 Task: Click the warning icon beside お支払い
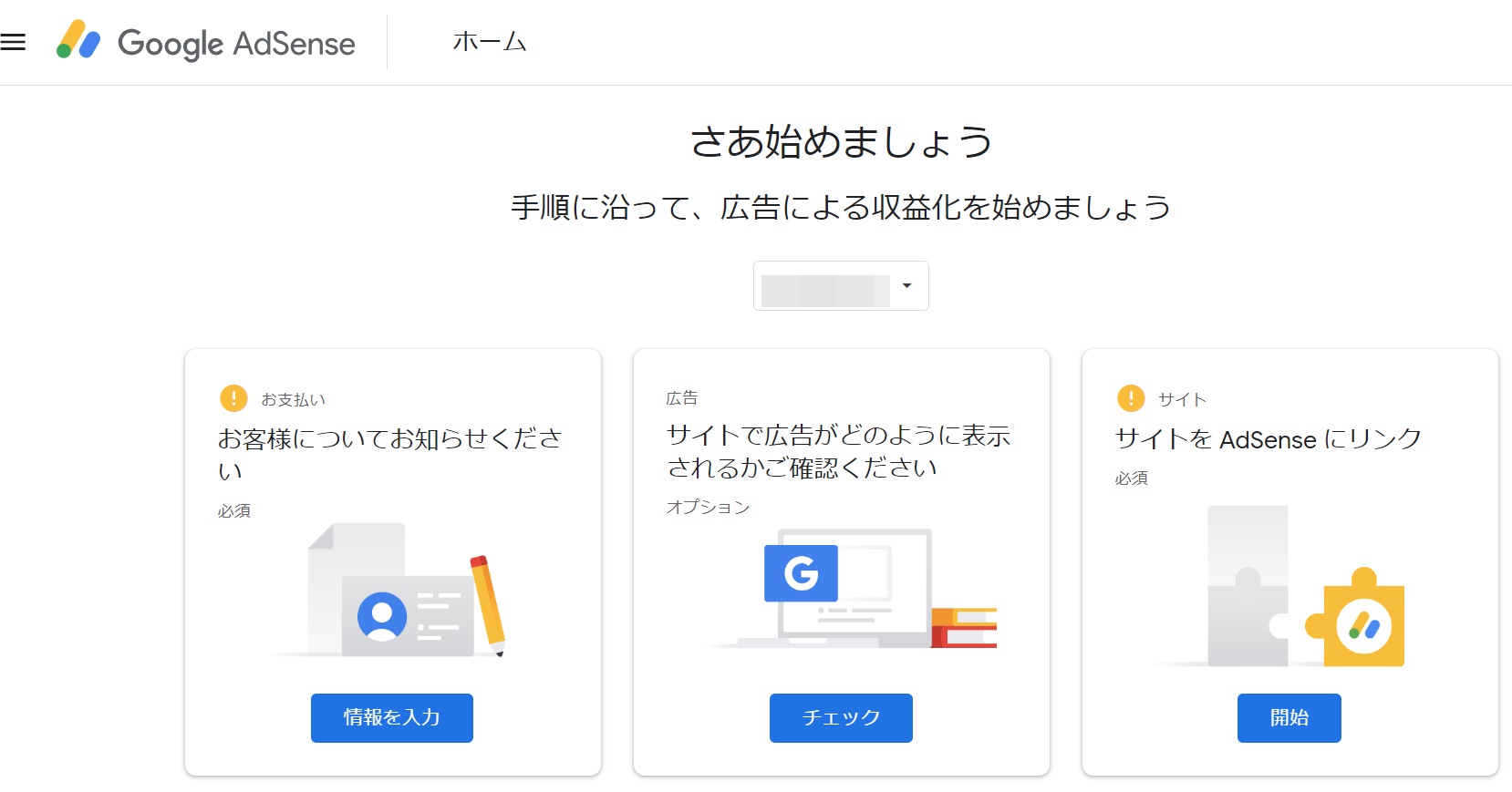pos(233,398)
